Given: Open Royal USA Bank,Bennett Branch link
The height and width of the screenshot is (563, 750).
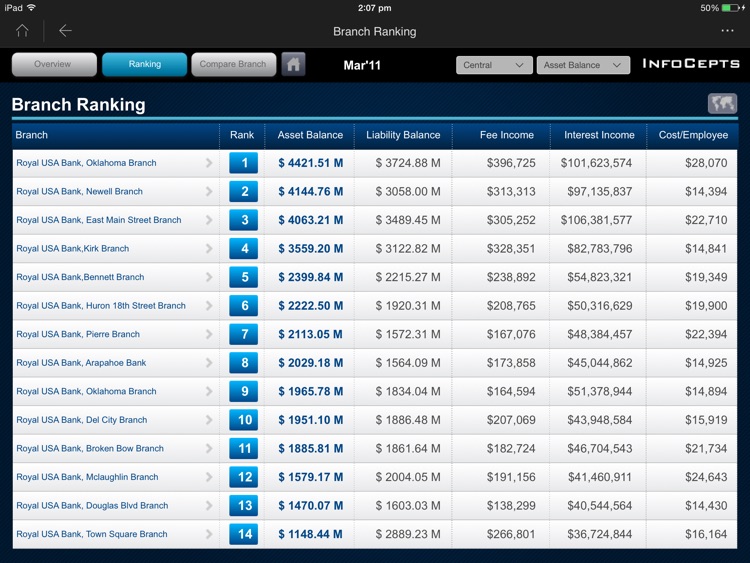Looking at the screenshot, I should click(x=80, y=277).
